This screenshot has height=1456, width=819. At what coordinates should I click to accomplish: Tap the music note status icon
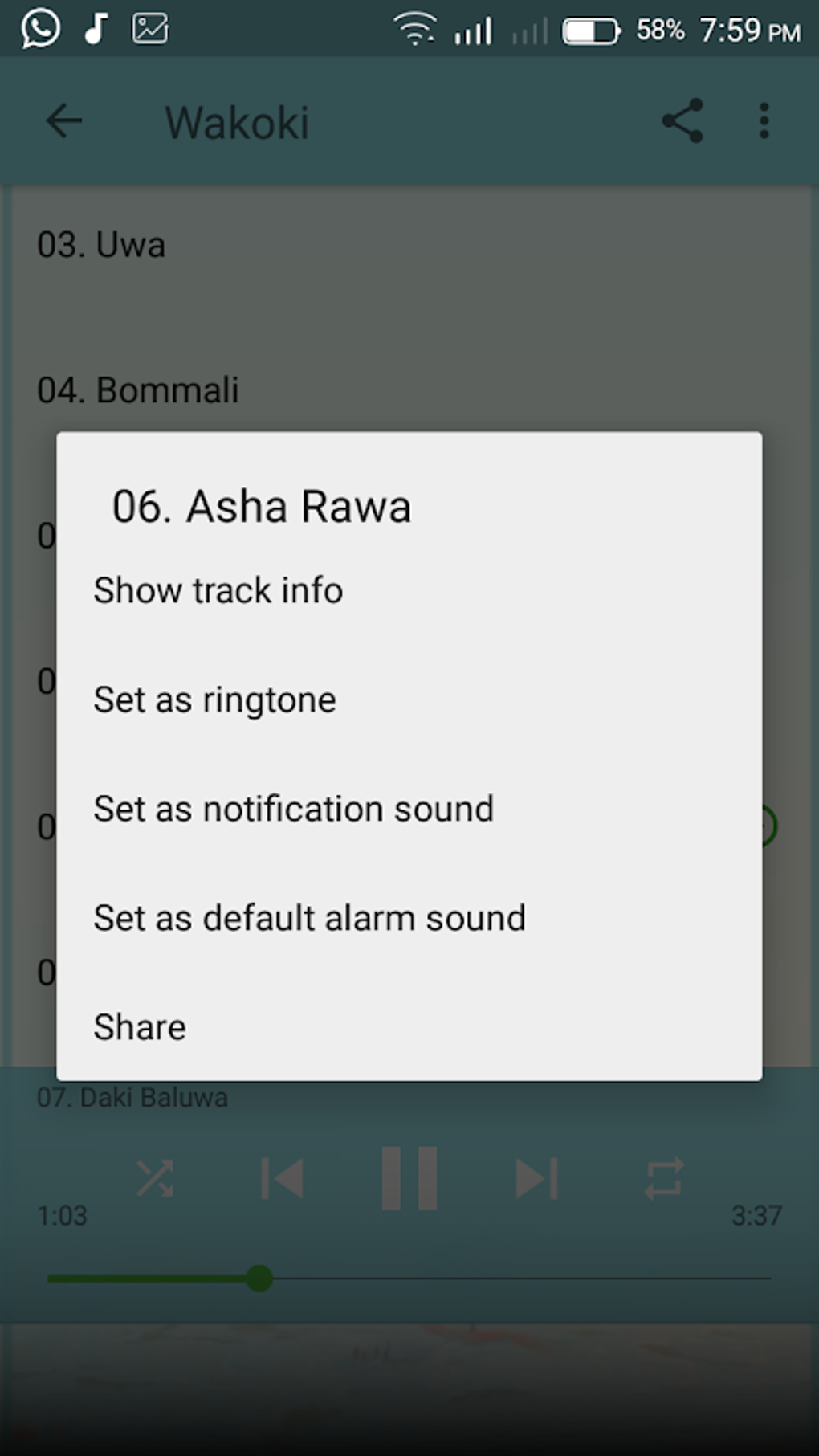coord(96,29)
